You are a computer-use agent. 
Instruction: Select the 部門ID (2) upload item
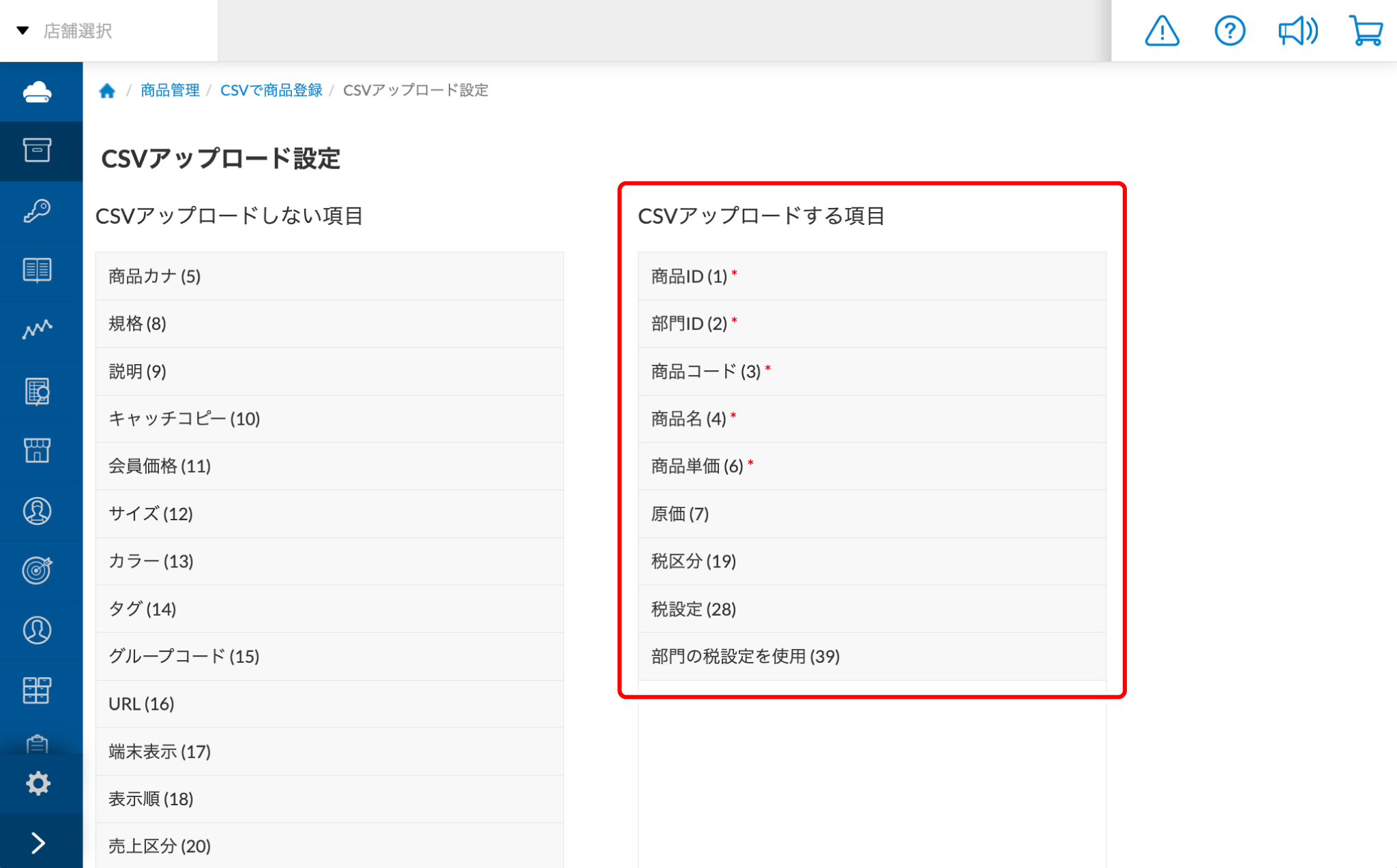coord(872,324)
